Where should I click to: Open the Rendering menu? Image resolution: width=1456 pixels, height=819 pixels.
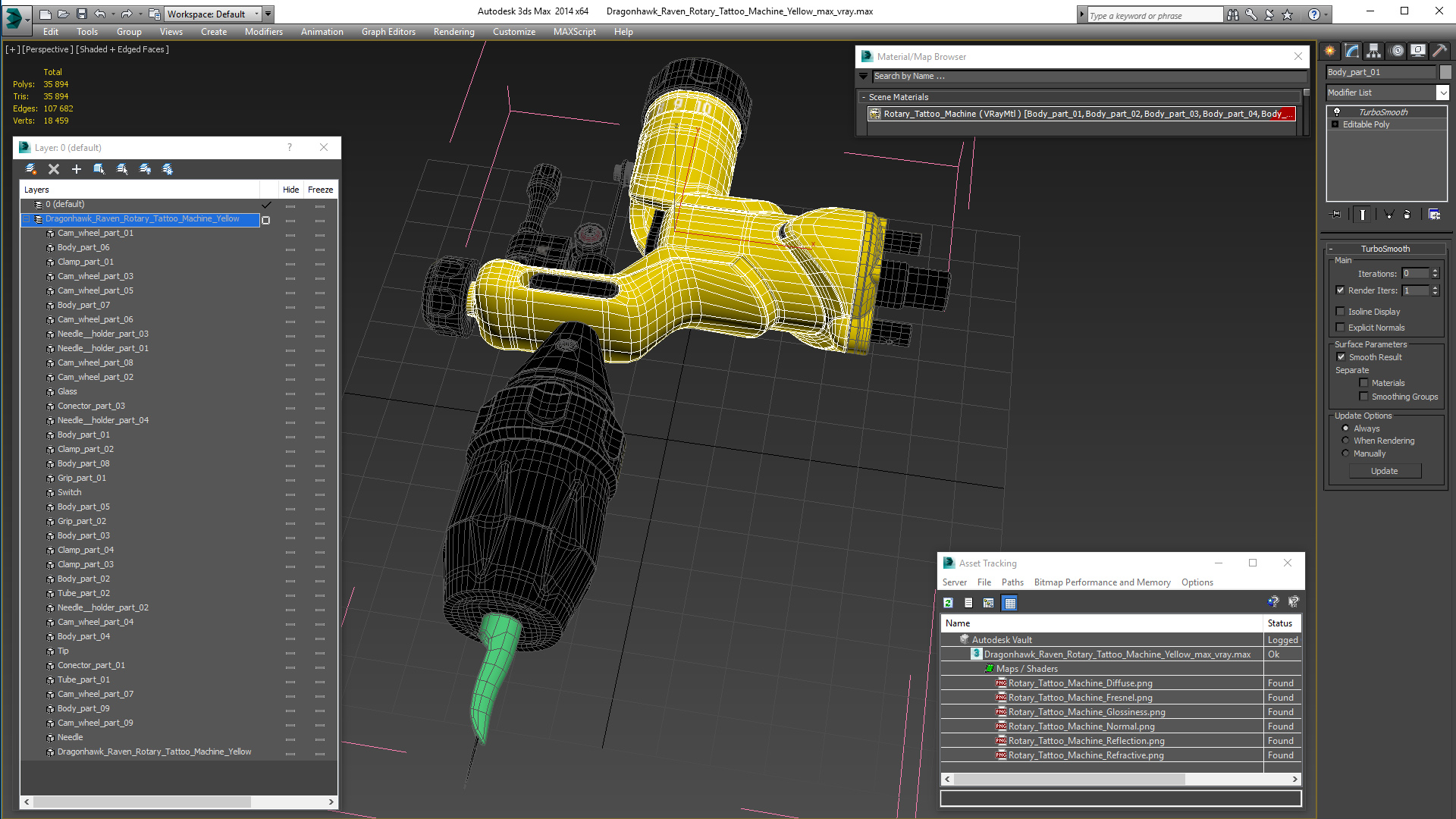453,32
